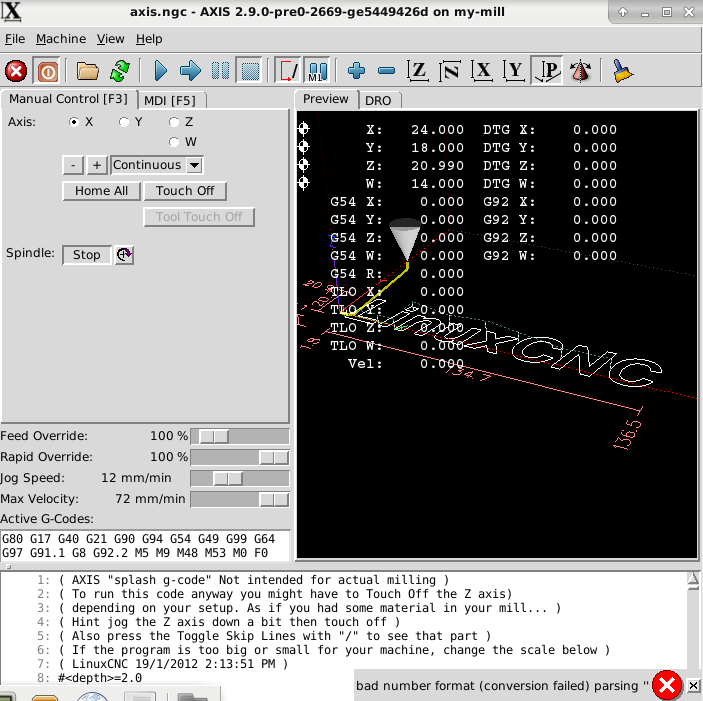Reload the current file
The image size is (703, 701).
pyautogui.click(x=120, y=71)
